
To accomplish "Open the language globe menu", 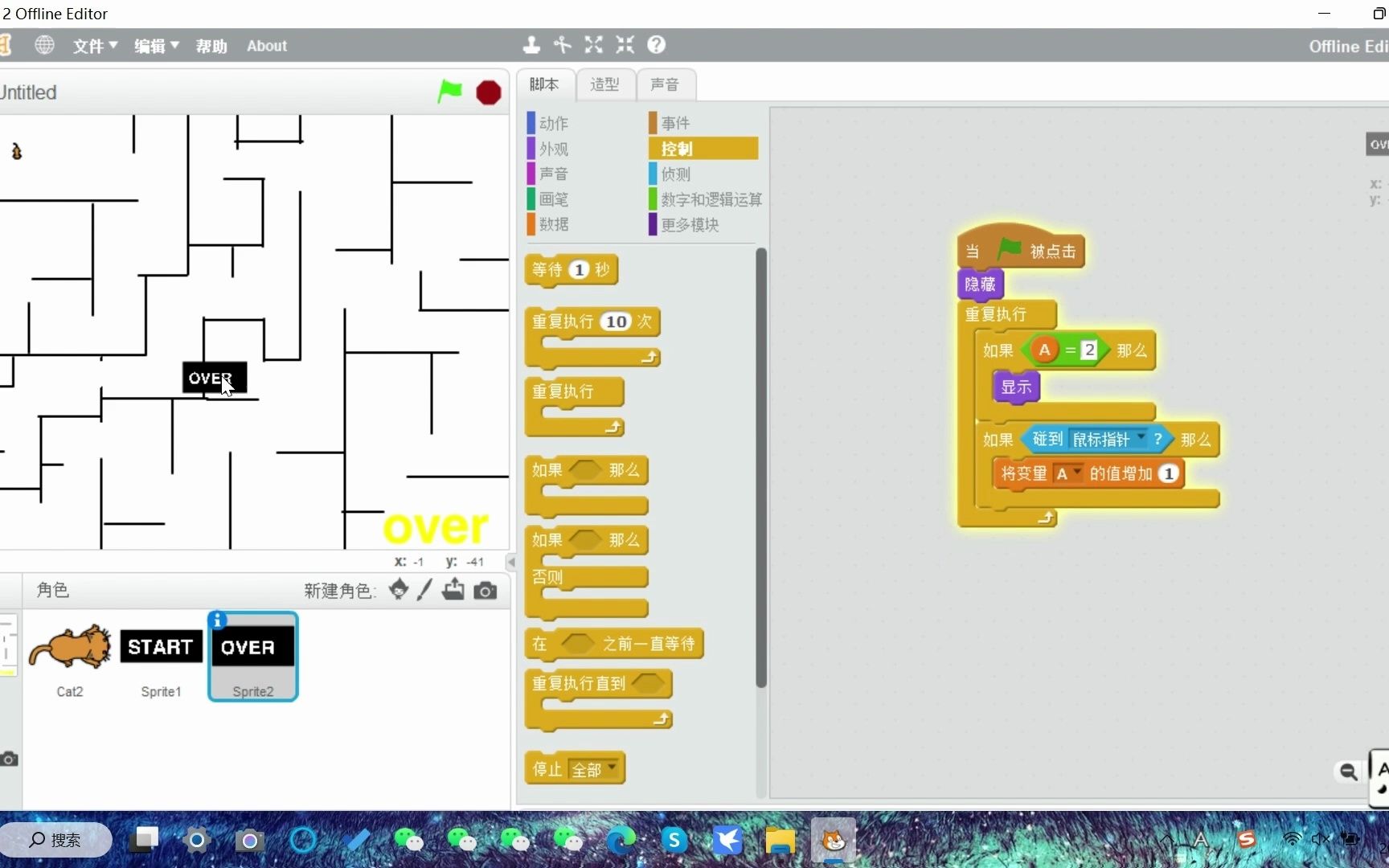I will (x=45, y=45).
